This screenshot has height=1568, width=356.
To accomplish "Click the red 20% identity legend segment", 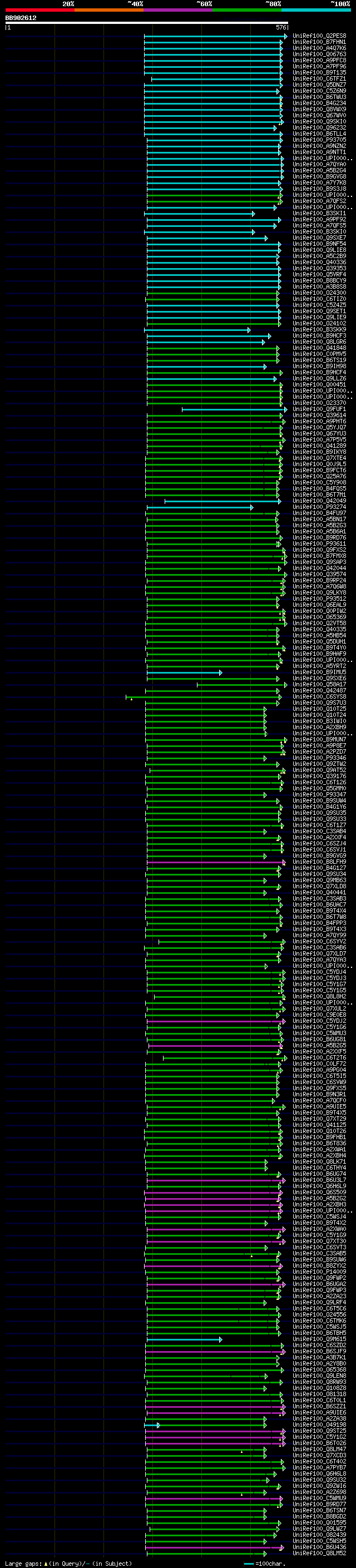I will coord(39,10).
